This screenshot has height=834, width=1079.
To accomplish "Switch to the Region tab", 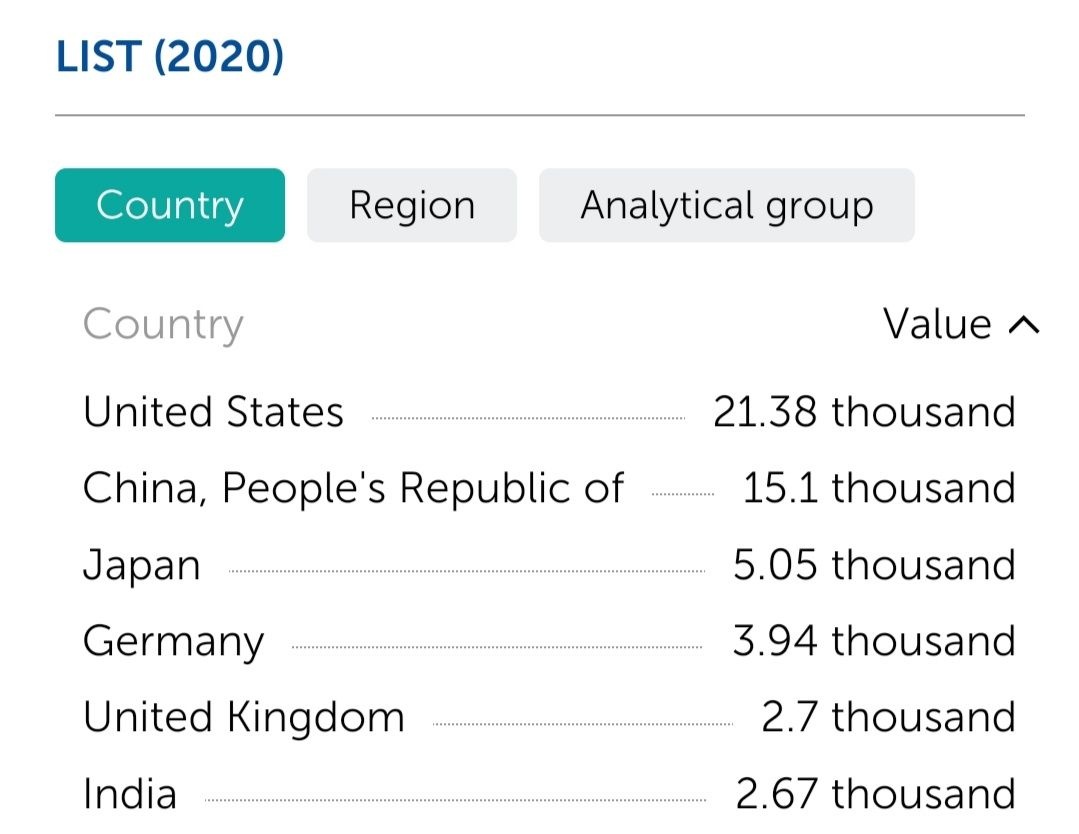I will click(x=411, y=205).
